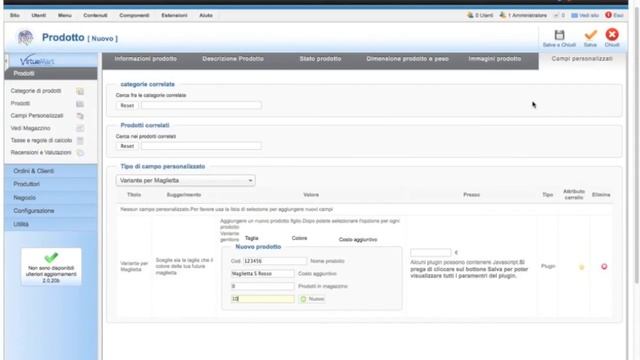Open the Menu menu item
The image size is (640, 360).
64,15
